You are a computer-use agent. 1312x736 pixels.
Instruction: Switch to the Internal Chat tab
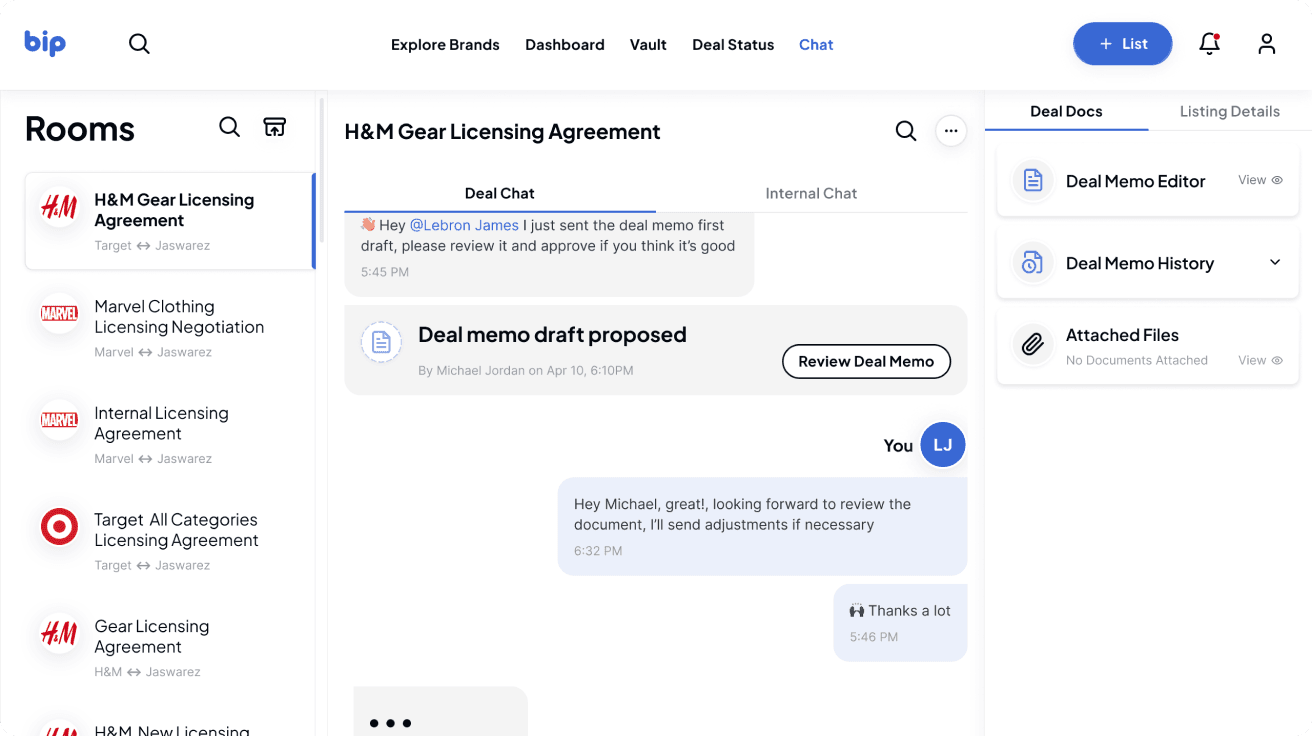(x=811, y=193)
